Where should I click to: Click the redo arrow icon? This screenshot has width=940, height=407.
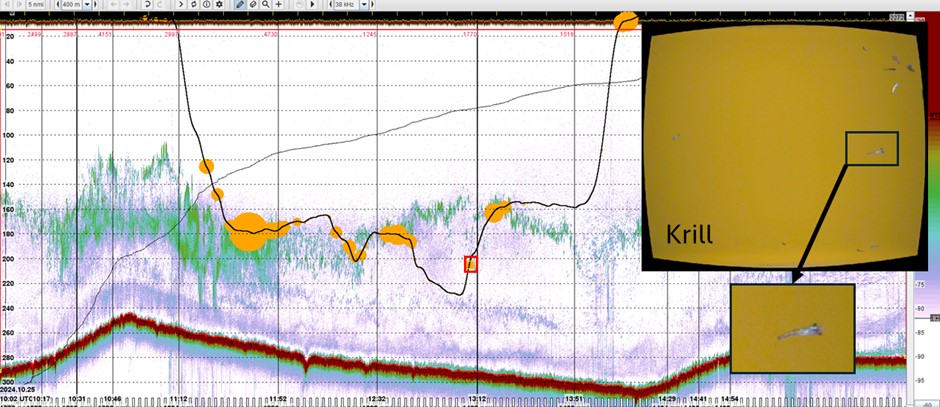160,5
